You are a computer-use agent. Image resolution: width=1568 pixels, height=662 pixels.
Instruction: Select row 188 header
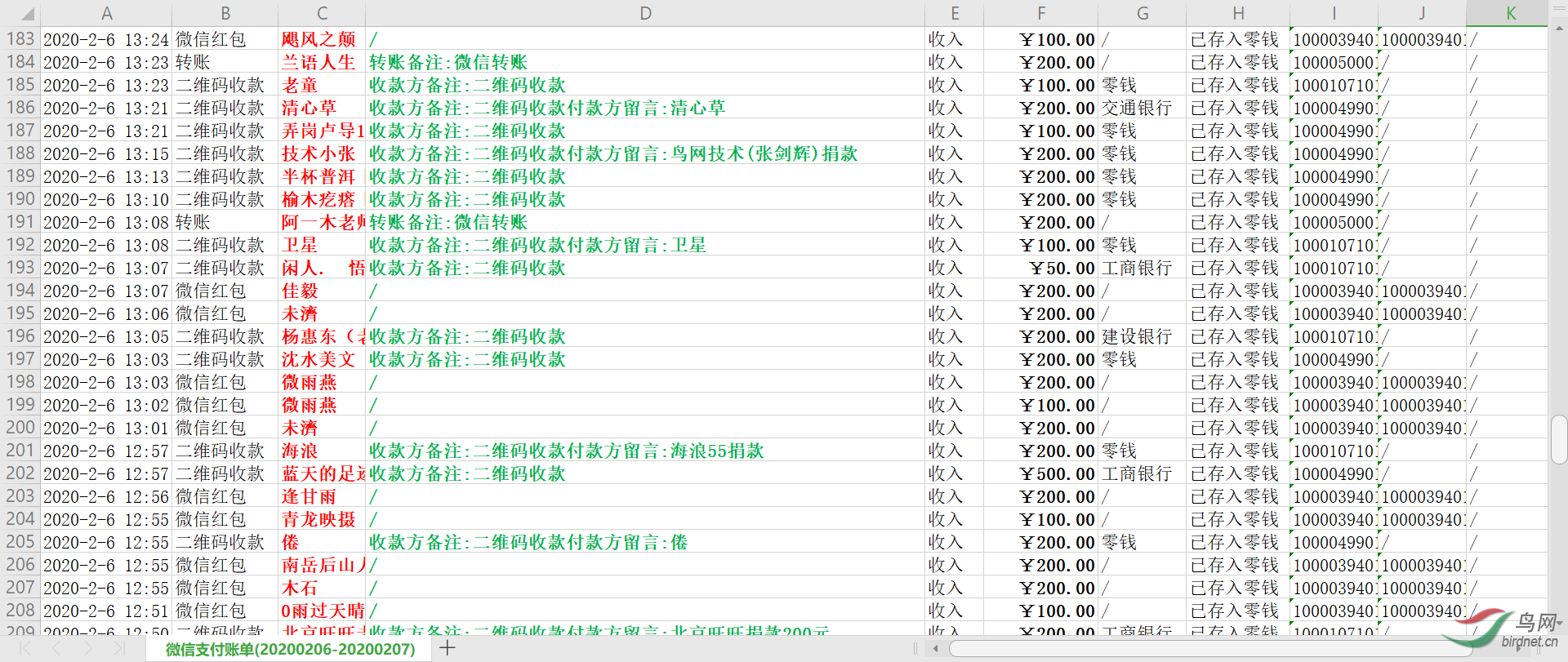coord(20,153)
